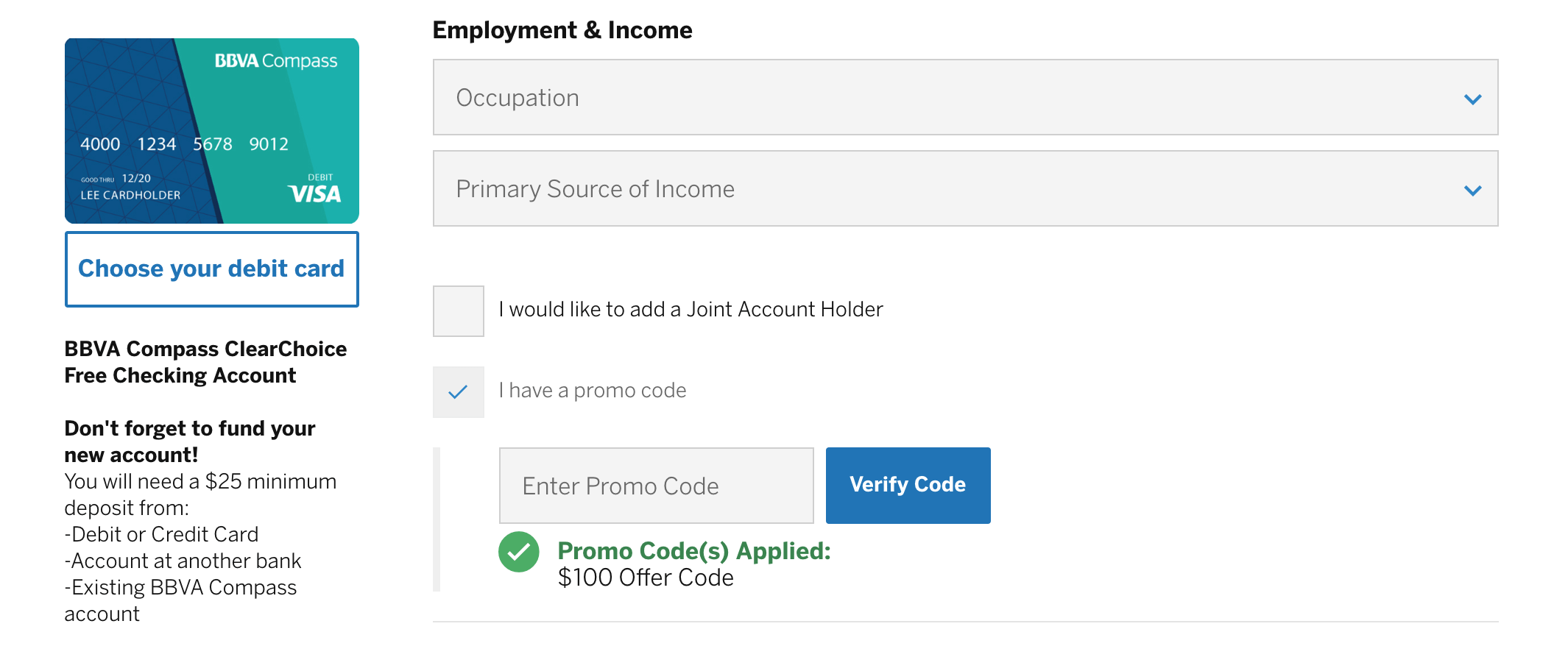1568x646 pixels.
Task: Enable the Joint Account Holder checkbox
Action: click(x=458, y=310)
